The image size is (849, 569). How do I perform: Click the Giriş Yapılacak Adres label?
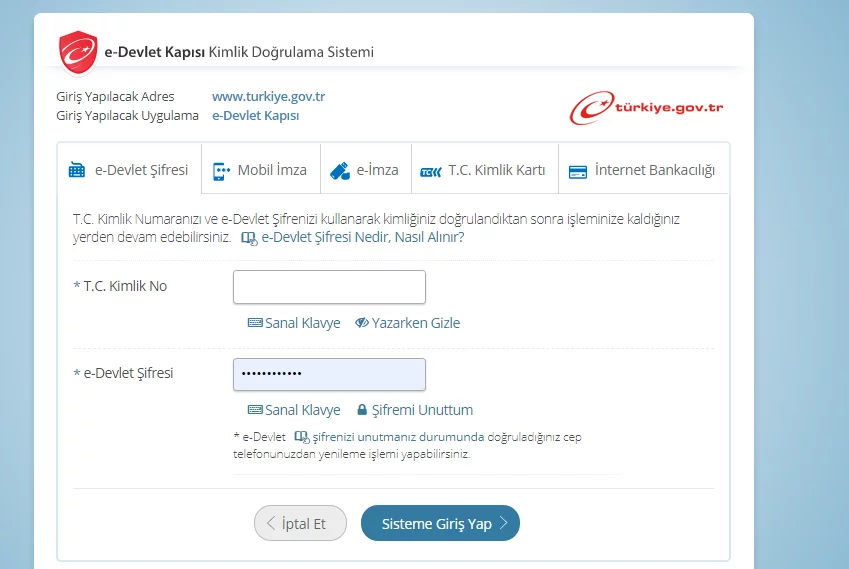115,96
